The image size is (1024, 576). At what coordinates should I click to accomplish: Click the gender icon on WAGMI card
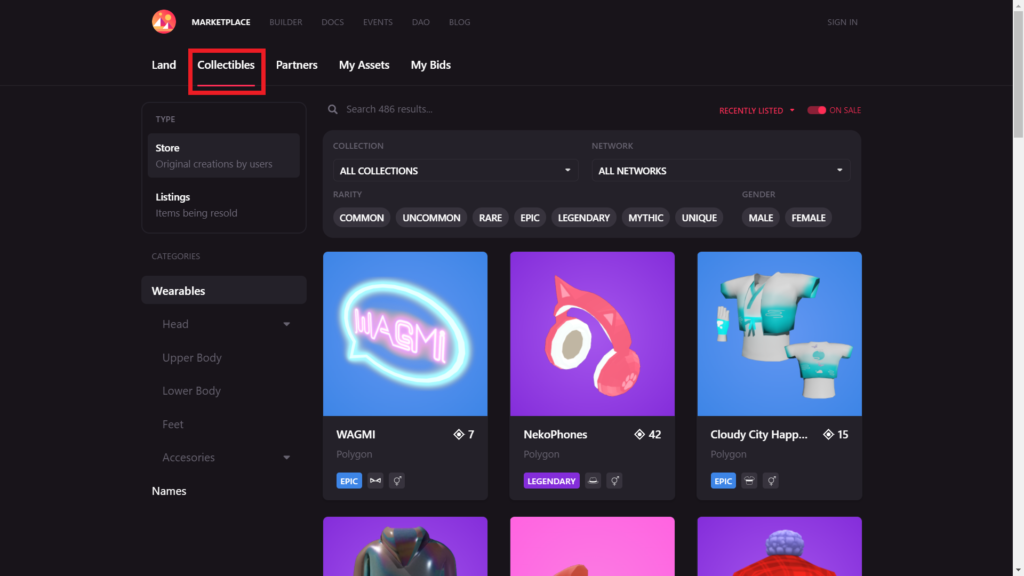pyautogui.click(x=396, y=481)
